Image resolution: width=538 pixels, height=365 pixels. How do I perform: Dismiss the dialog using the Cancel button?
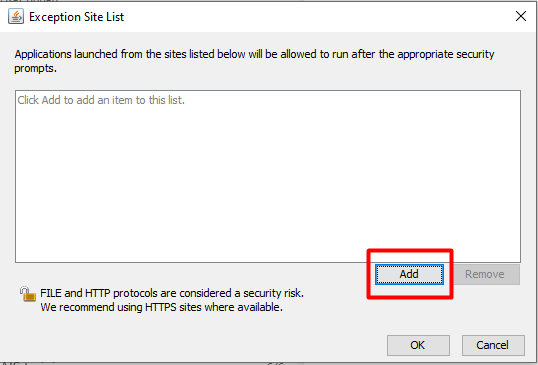[x=493, y=345]
